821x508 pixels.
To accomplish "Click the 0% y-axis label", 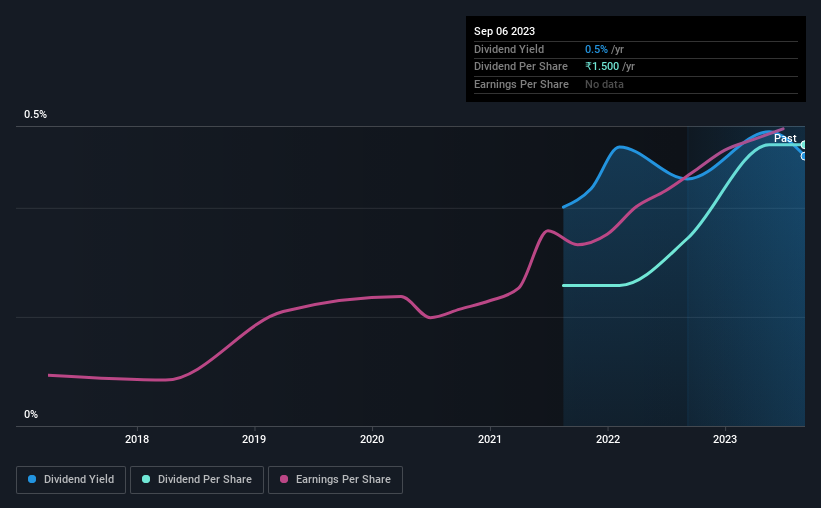I will tap(31, 414).
